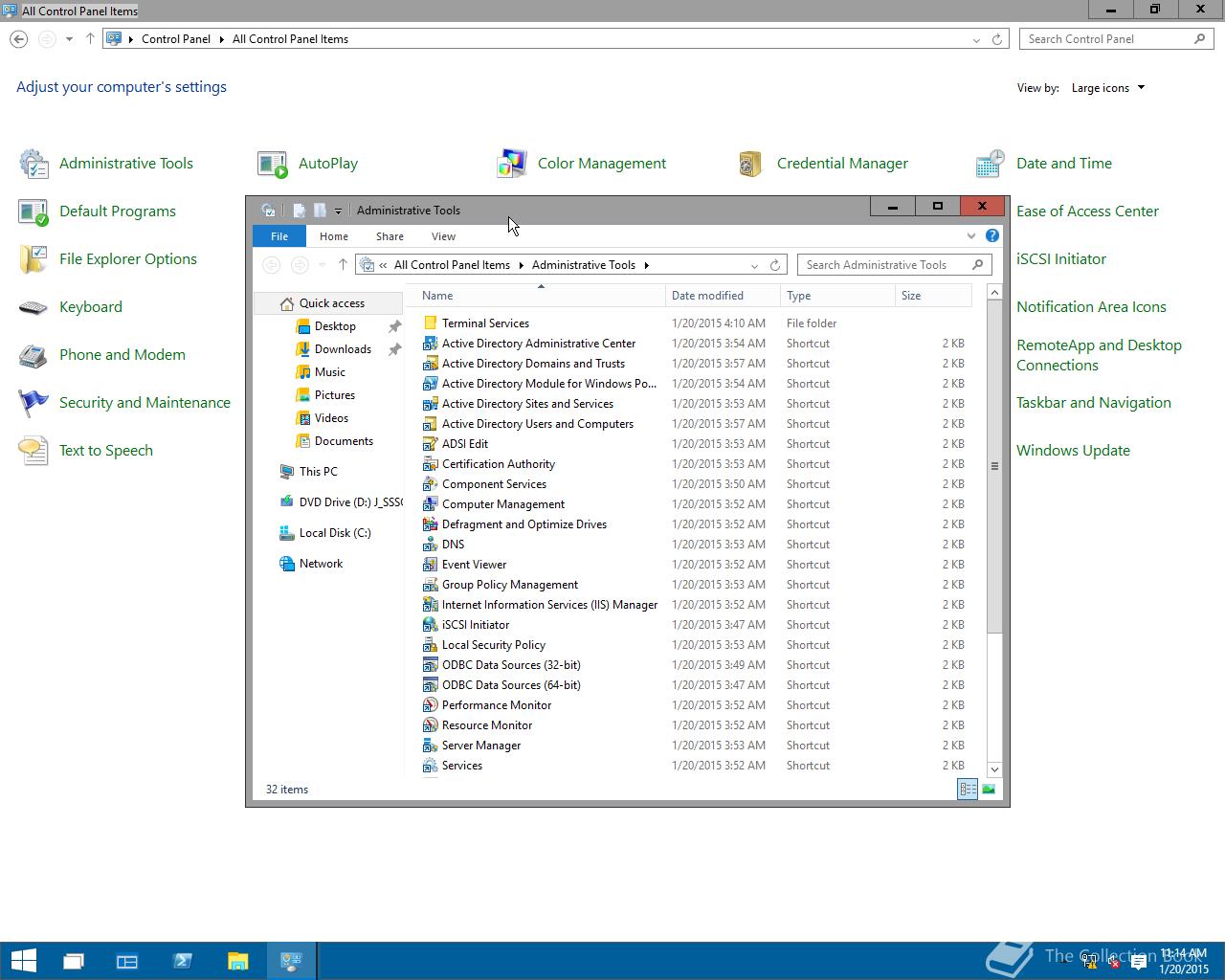Open Administrative Tools icon in Control Panel
Screen dimensions: 1225x980
[x=33, y=164]
